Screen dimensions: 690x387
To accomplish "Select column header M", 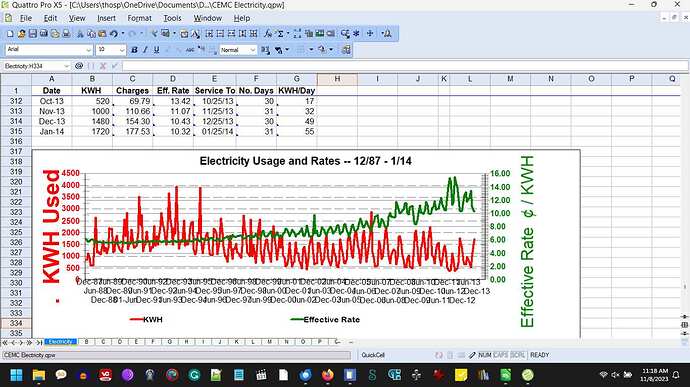I will coord(510,79).
